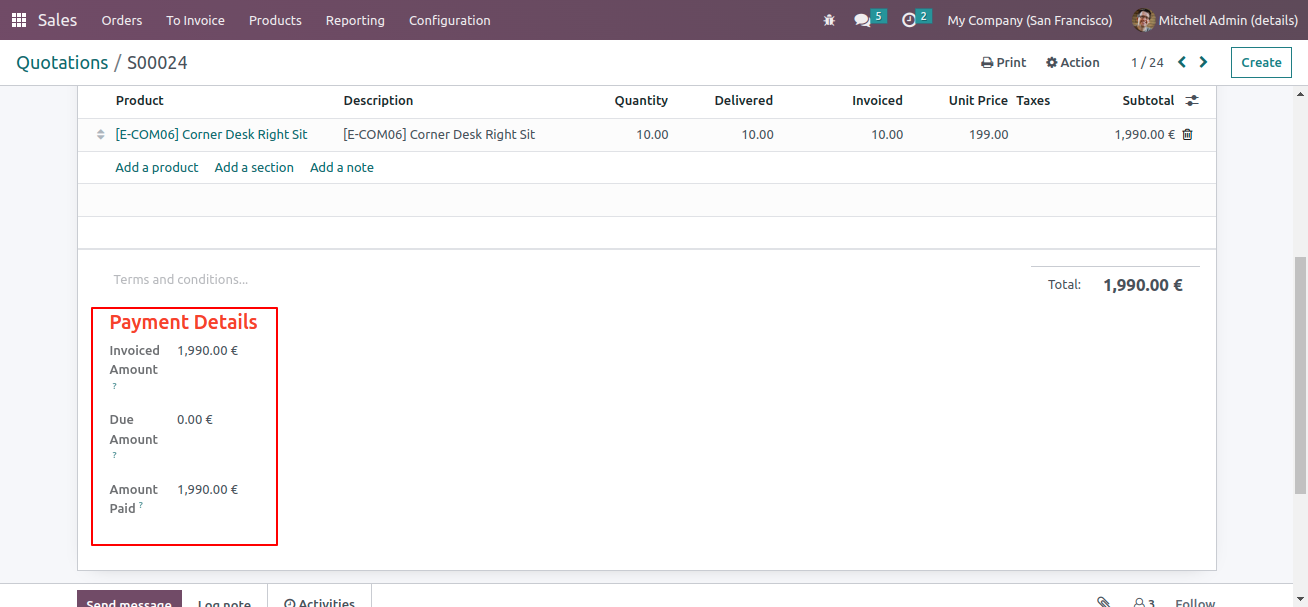Click the vertical page scrollbar

(x=1300, y=375)
